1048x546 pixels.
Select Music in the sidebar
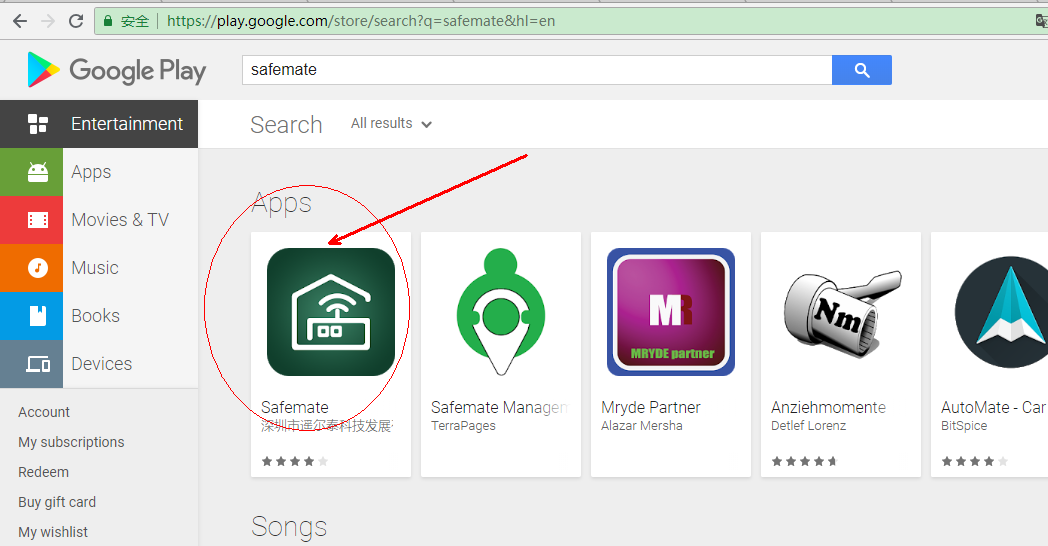click(x=99, y=268)
